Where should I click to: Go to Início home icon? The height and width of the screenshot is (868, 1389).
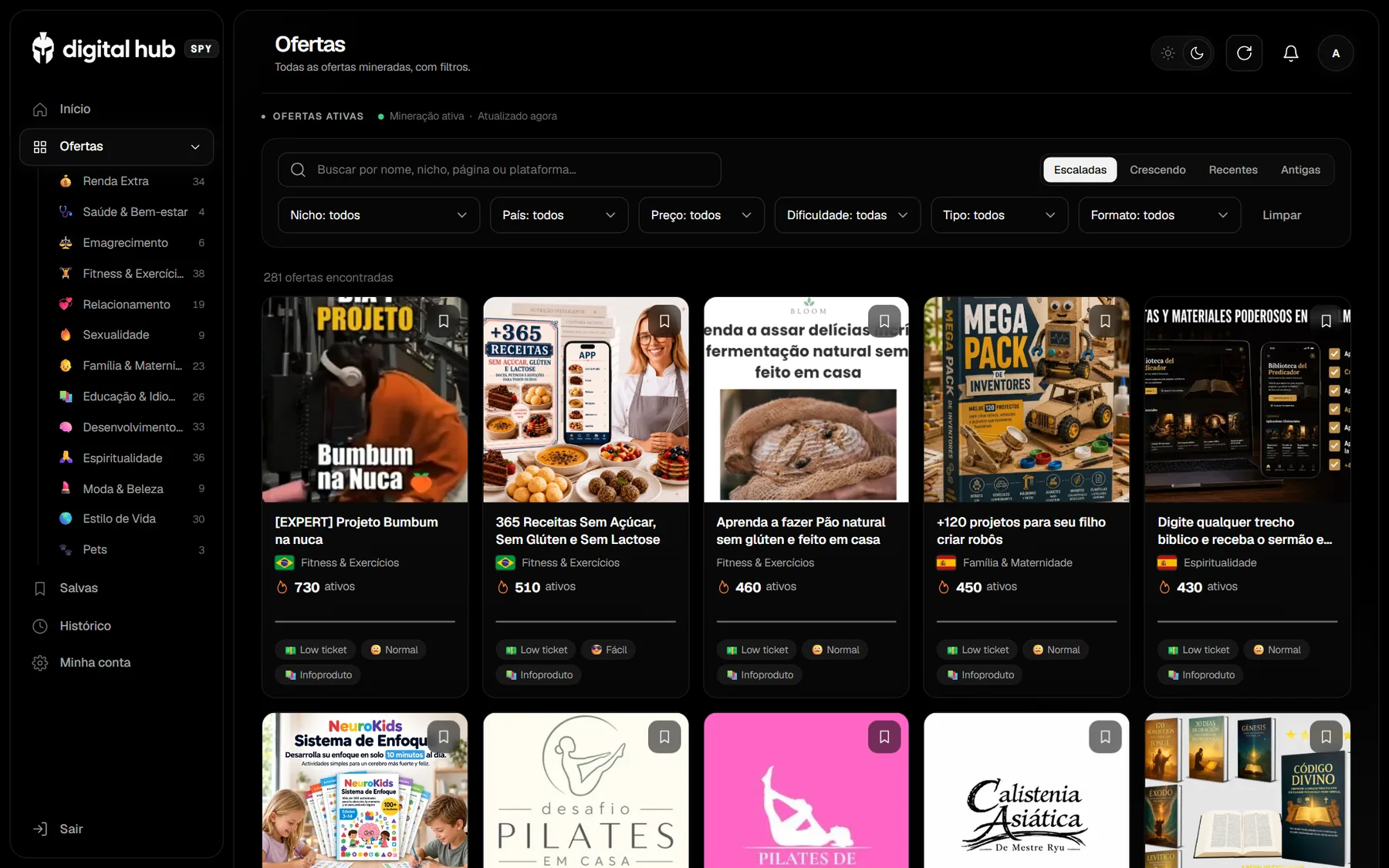[x=40, y=110]
